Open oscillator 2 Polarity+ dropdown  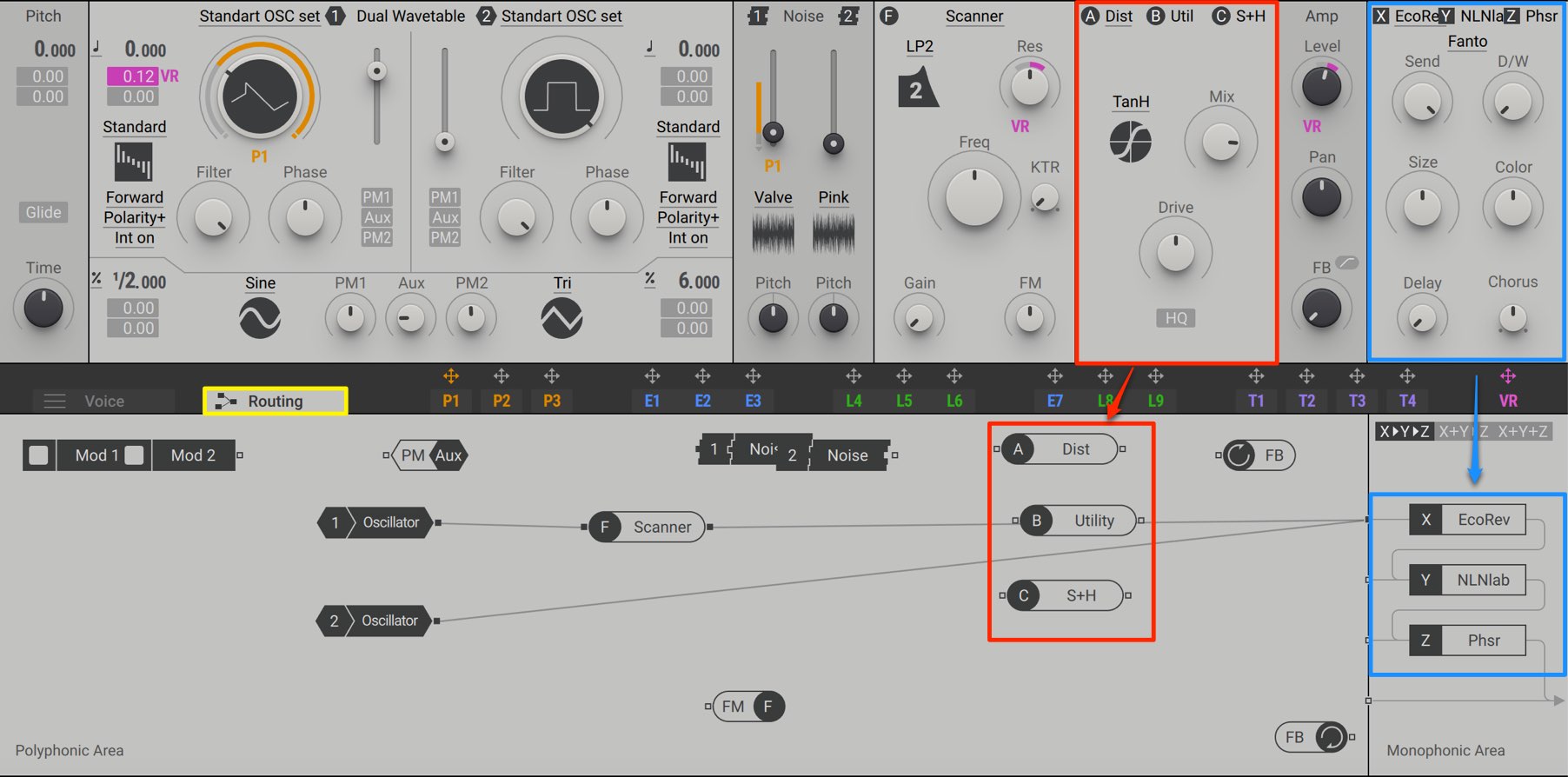pyautogui.click(x=688, y=217)
